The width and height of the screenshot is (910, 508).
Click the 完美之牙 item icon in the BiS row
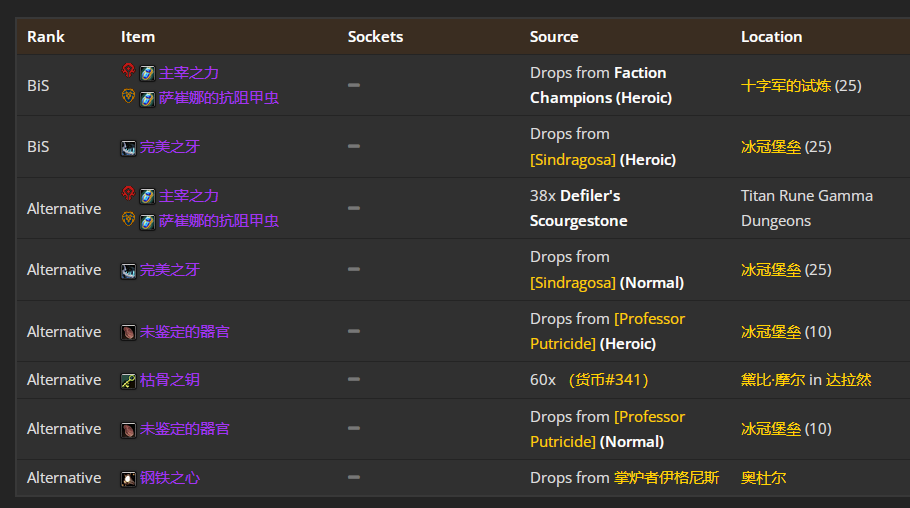[128, 147]
